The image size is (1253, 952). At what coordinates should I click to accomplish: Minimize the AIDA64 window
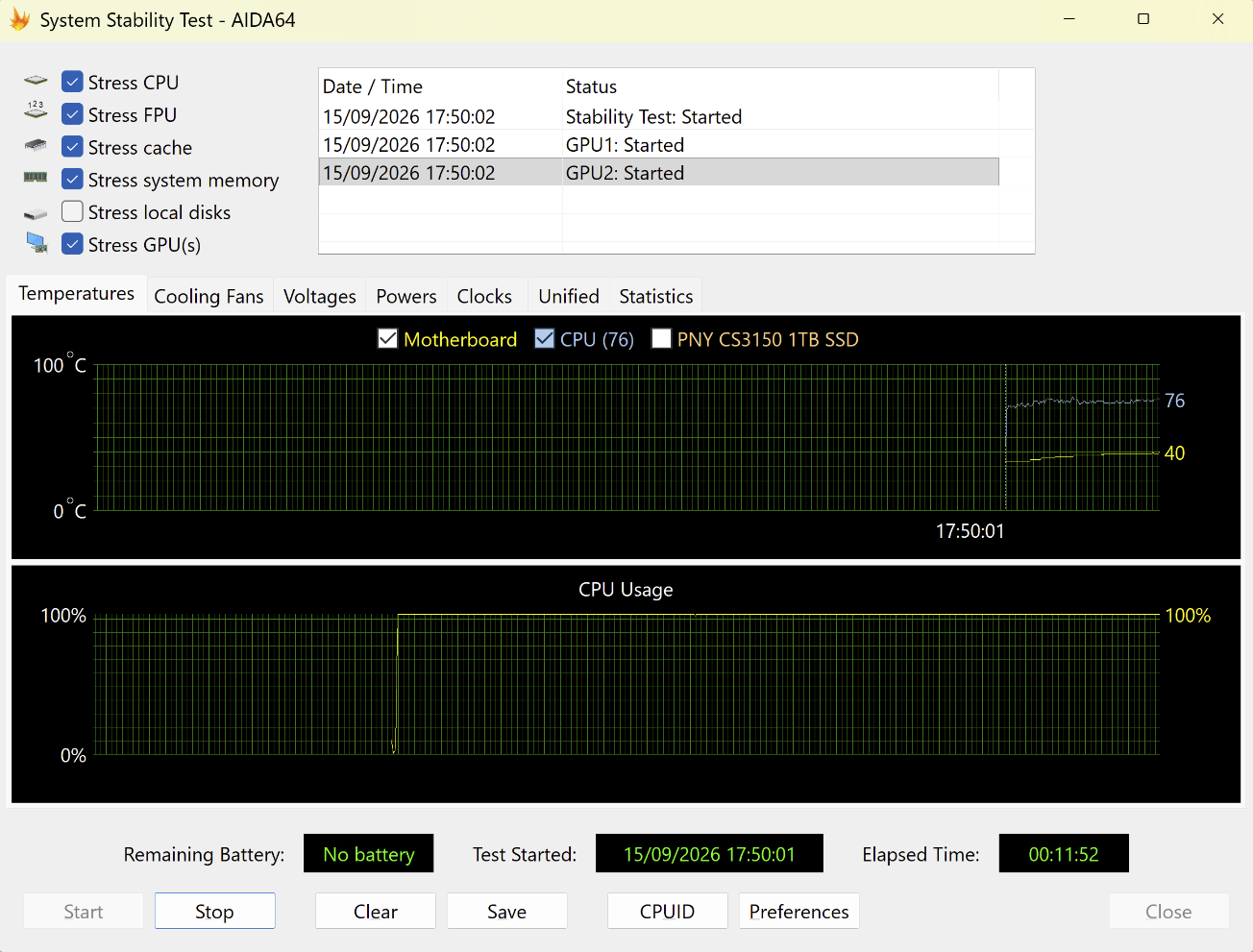pyautogui.click(x=1069, y=19)
